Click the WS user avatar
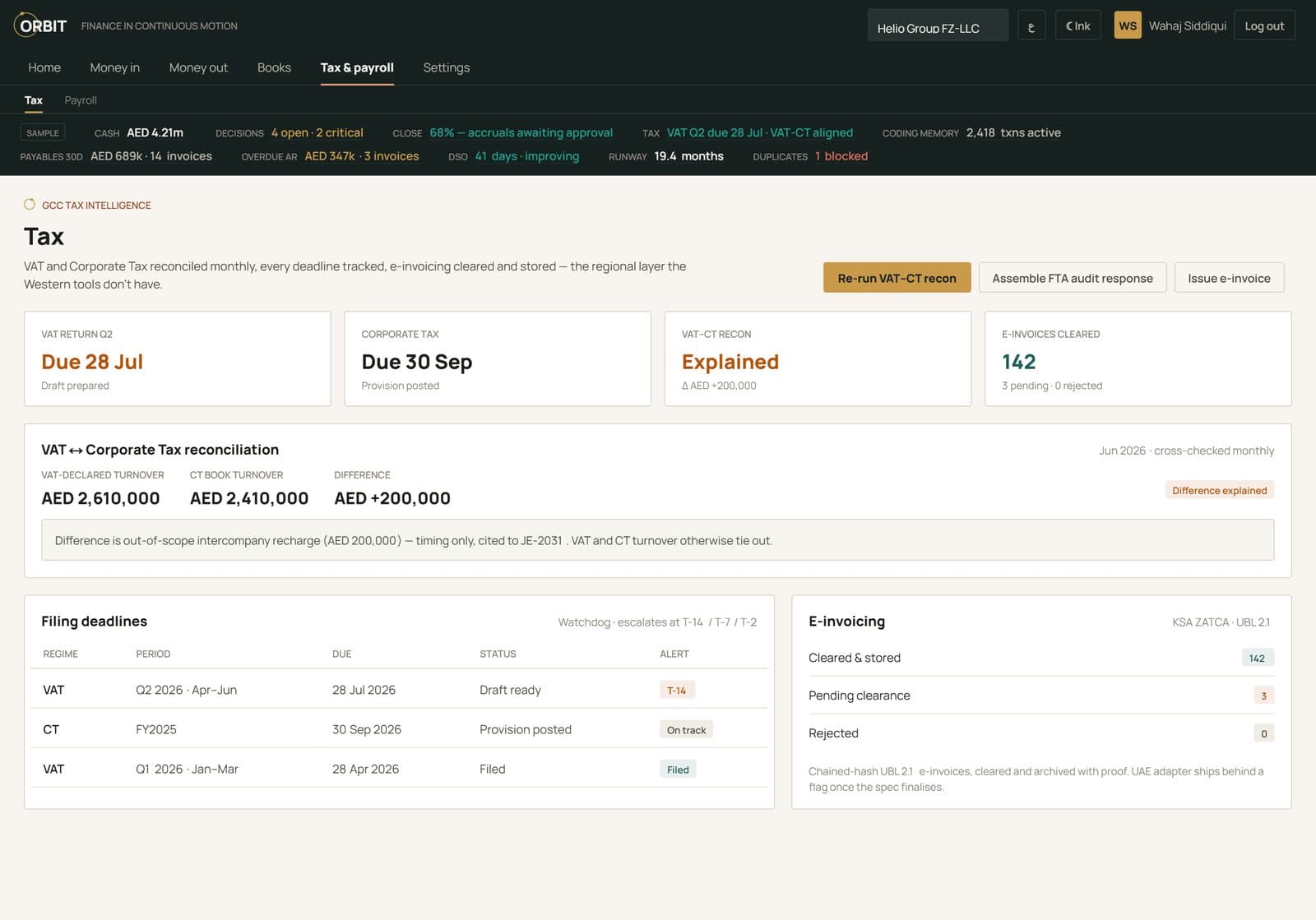1316x920 pixels. pos(1128,25)
